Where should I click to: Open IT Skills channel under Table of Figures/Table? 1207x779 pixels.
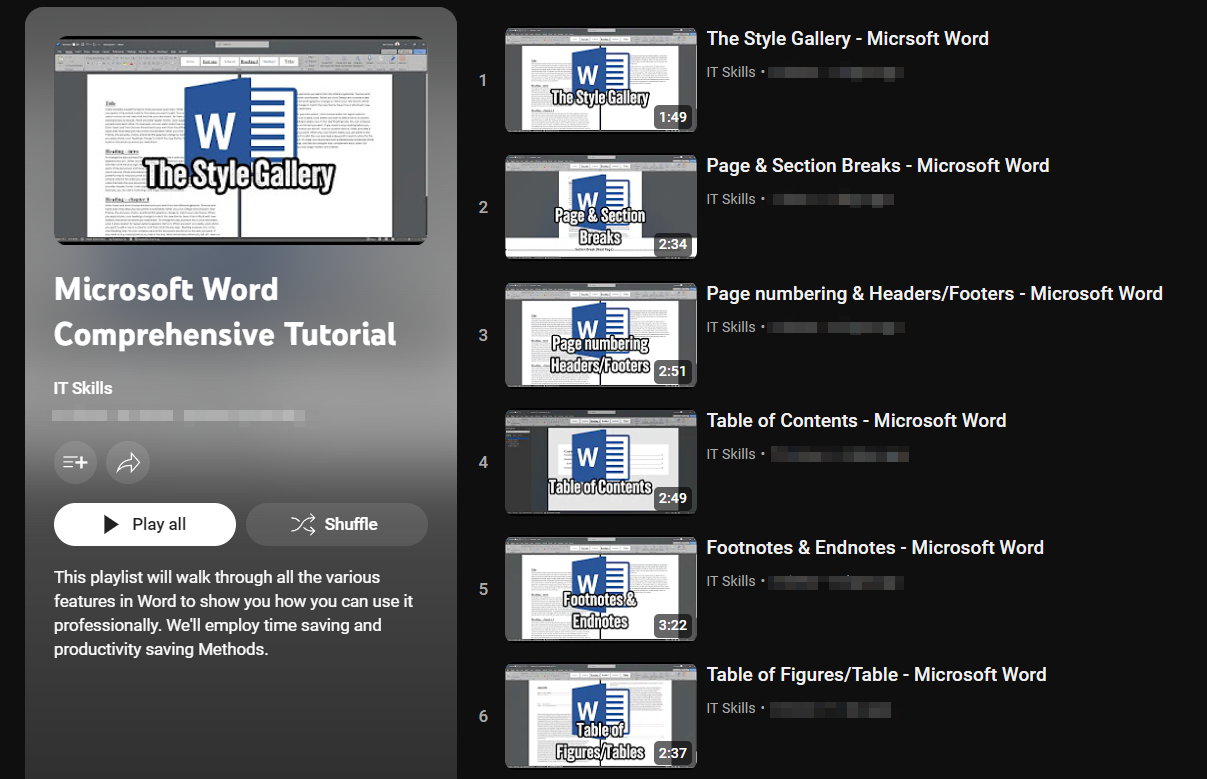click(x=731, y=708)
